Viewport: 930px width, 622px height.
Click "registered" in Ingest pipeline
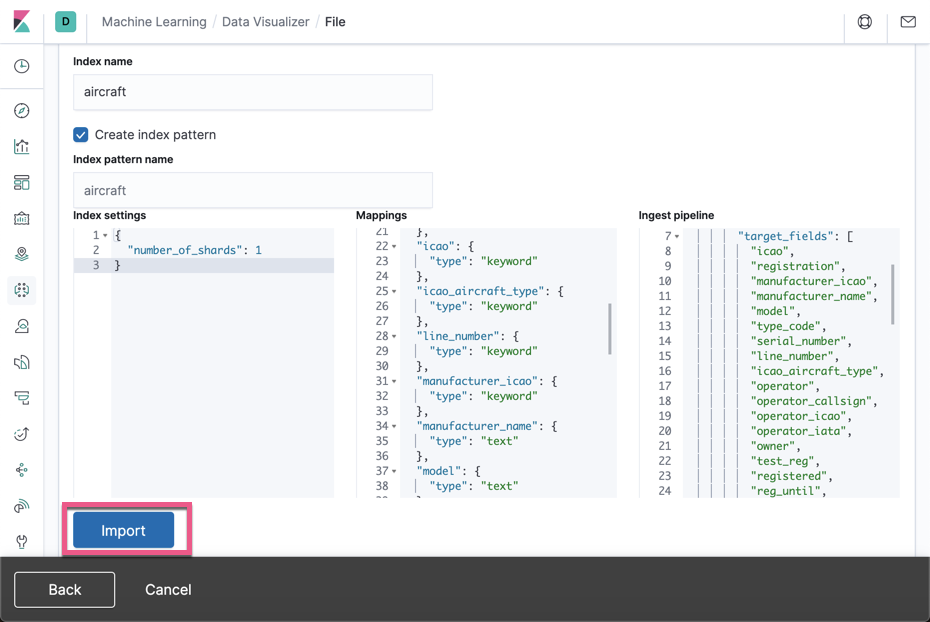(788, 476)
